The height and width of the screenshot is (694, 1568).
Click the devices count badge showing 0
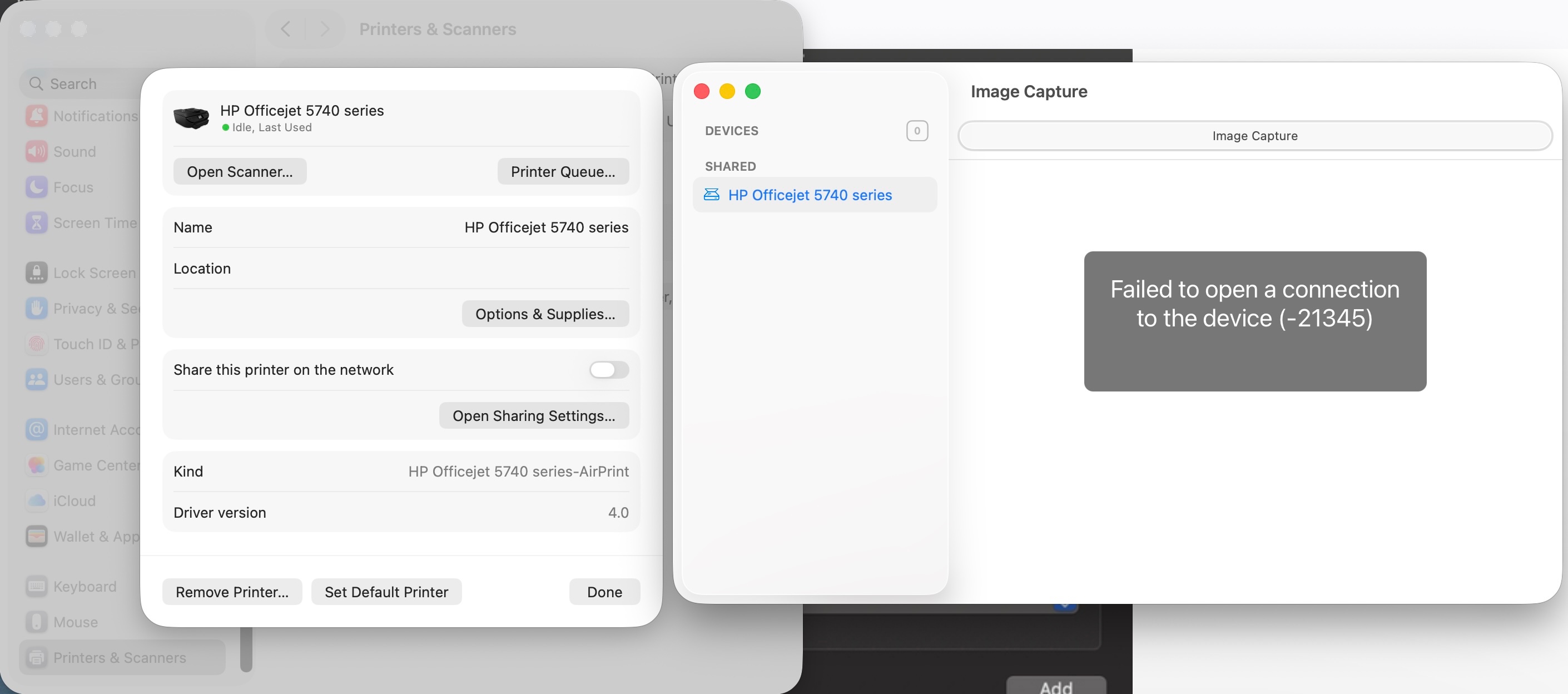(916, 131)
